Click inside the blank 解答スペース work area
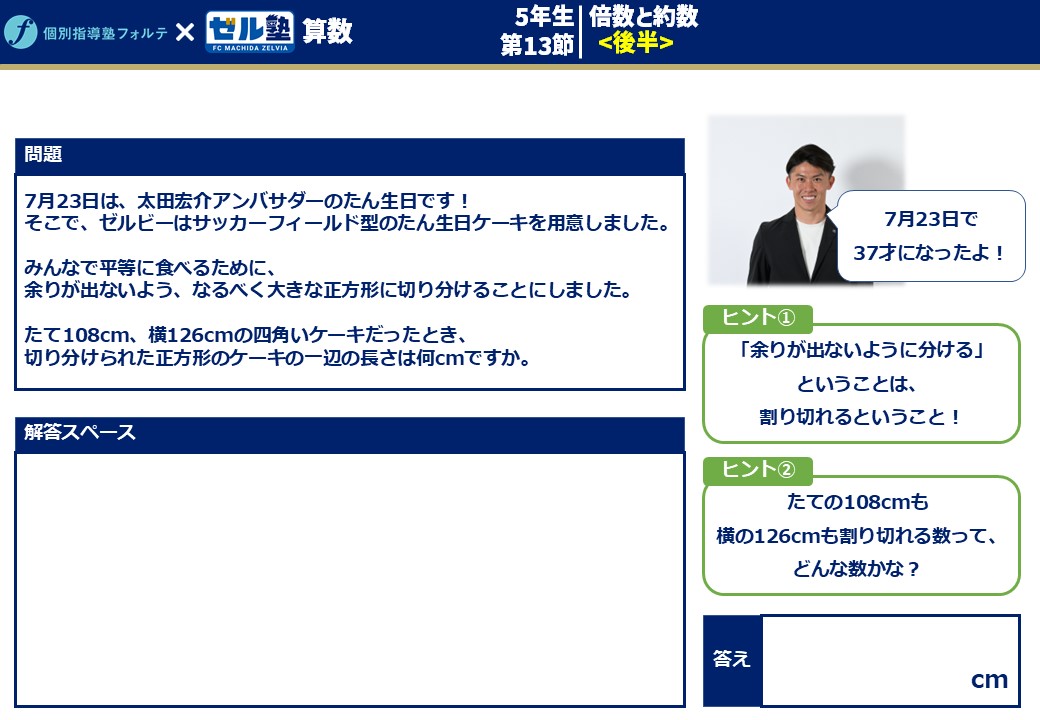 click(350, 579)
